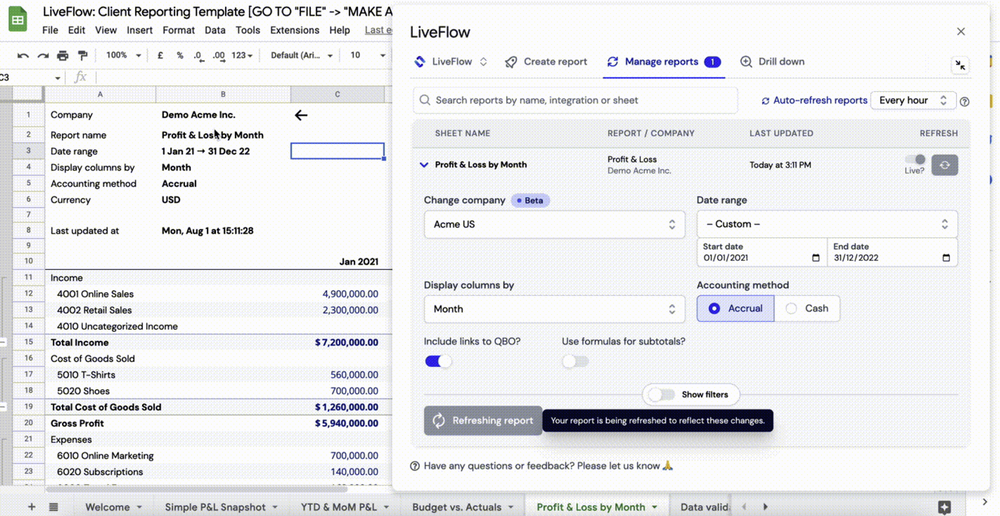The height and width of the screenshot is (516, 1000).
Task: Click the Create report megaphone icon
Action: pyautogui.click(x=511, y=62)
